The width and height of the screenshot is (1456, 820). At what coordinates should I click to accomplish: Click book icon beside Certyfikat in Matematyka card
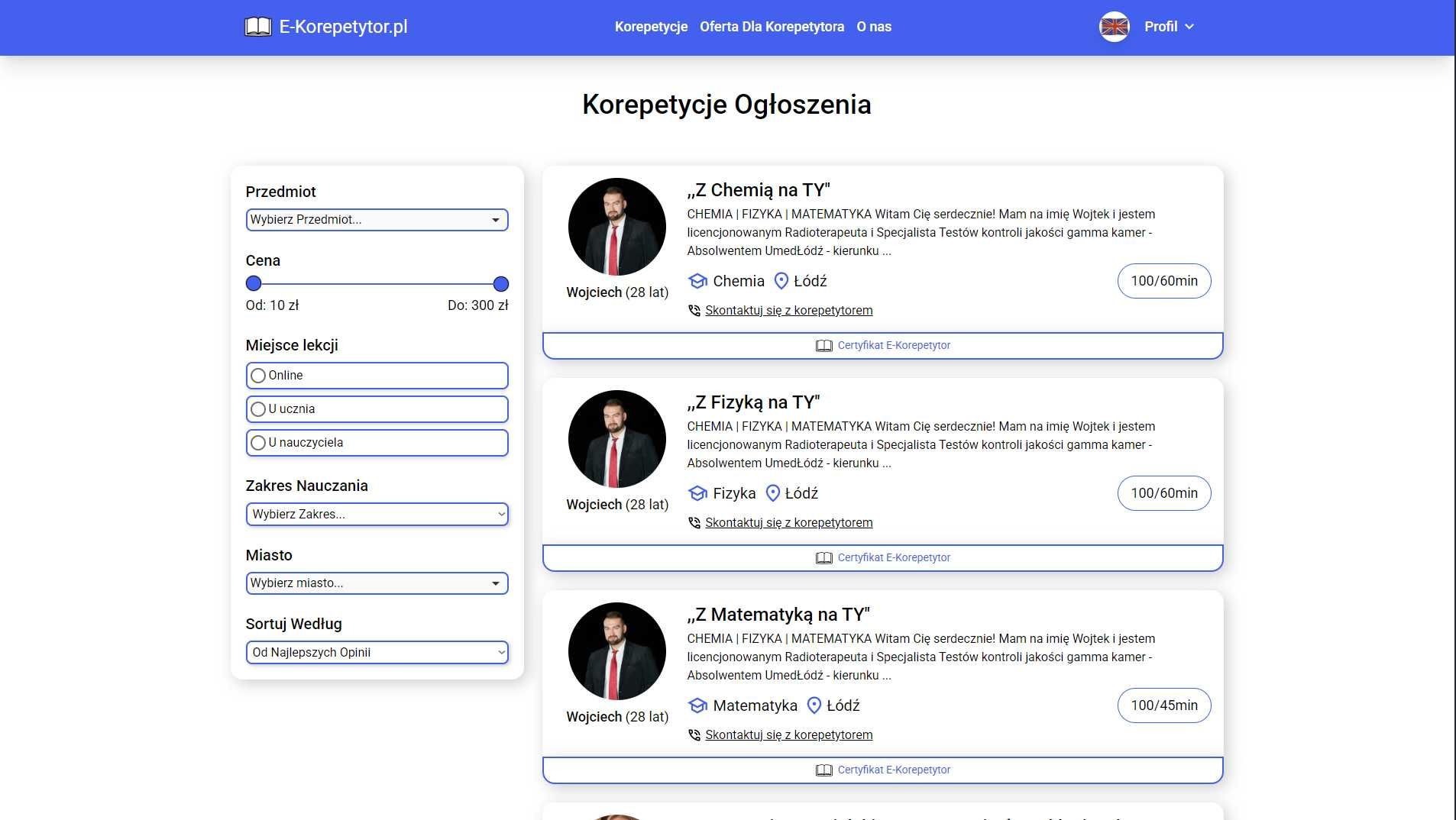pyautogui.click(x=823, y=770)
